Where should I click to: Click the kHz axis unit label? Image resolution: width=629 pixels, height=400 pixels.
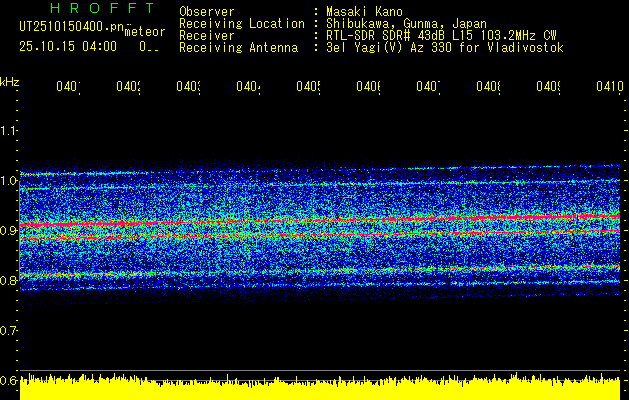[10, 81]
